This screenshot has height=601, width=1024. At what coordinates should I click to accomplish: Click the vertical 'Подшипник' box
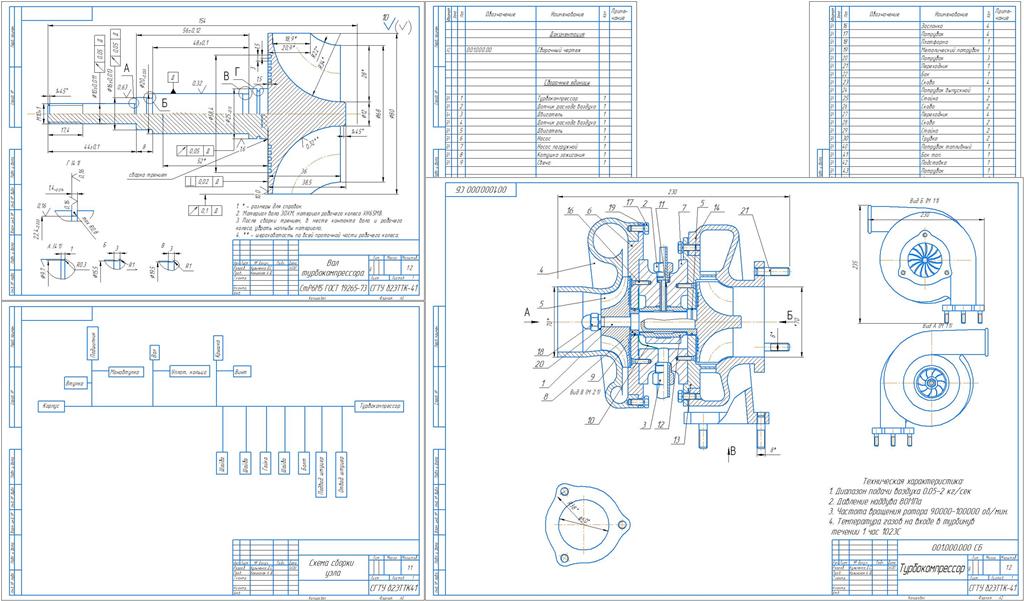[92, 342]
